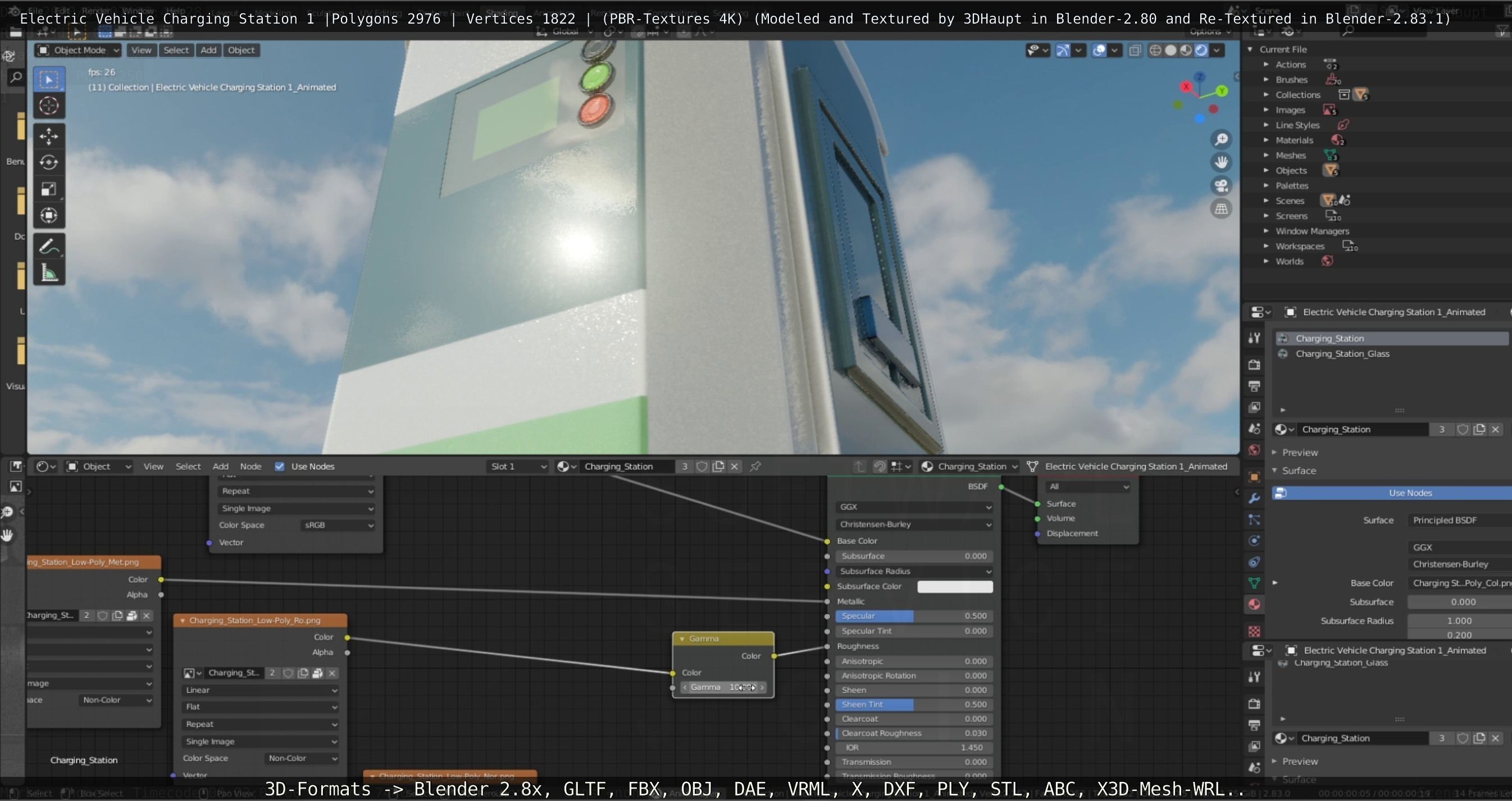Toggle the overlays button in viewport header
This screenshot has height=801, width=1512.
[x=1099, y=51]
